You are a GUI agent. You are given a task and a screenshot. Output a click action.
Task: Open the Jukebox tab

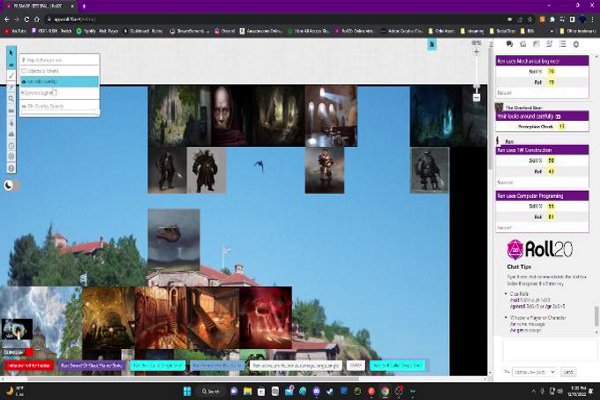549,44
